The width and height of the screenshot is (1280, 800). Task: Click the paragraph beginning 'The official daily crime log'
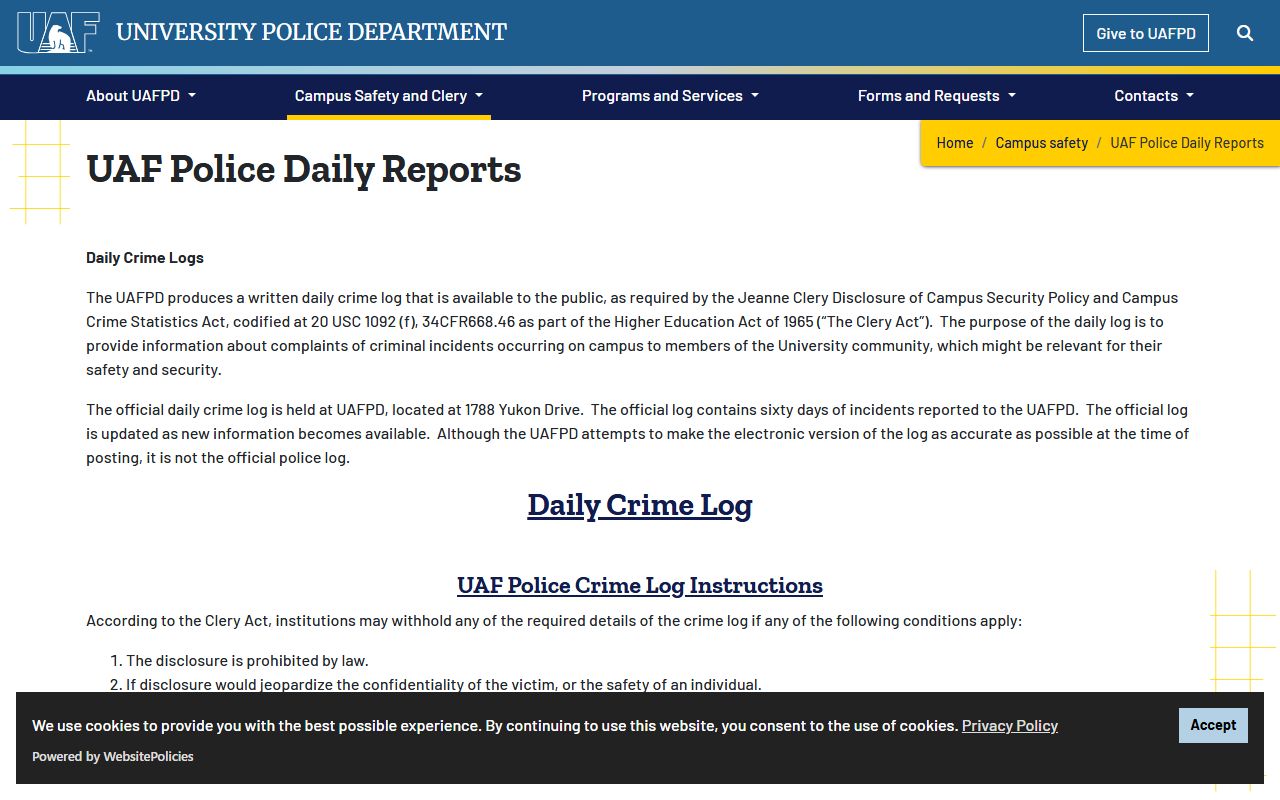click(x=638, y=434)
